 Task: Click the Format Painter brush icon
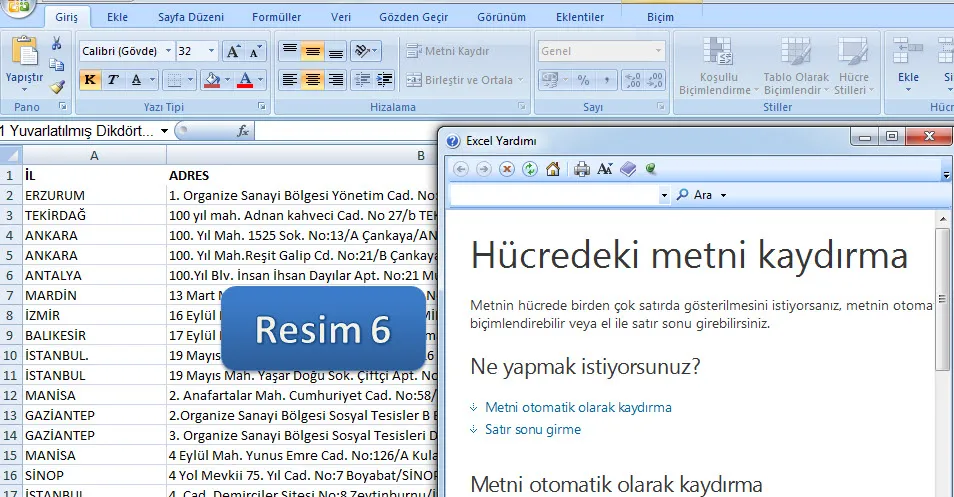pos(57,87)
